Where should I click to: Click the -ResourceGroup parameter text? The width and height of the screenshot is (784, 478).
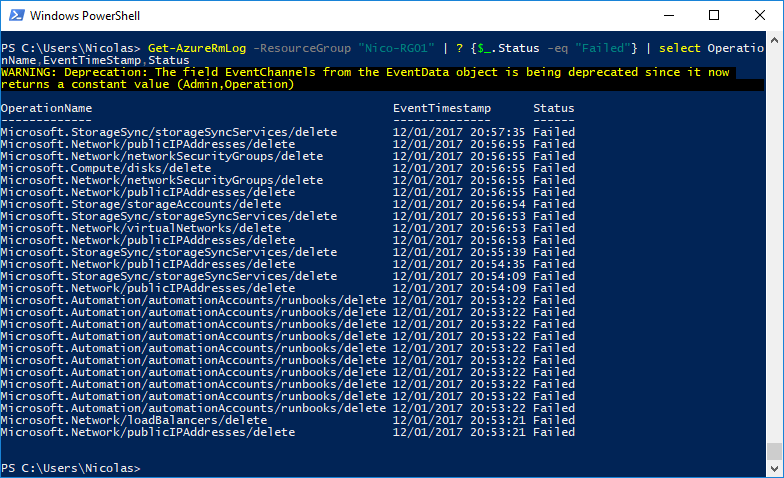[x=302, y=48]
